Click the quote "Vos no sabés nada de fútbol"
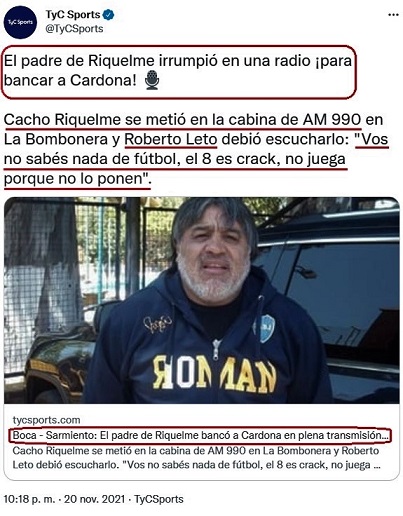This screenshot has width=403, height=516. point(196,149)
